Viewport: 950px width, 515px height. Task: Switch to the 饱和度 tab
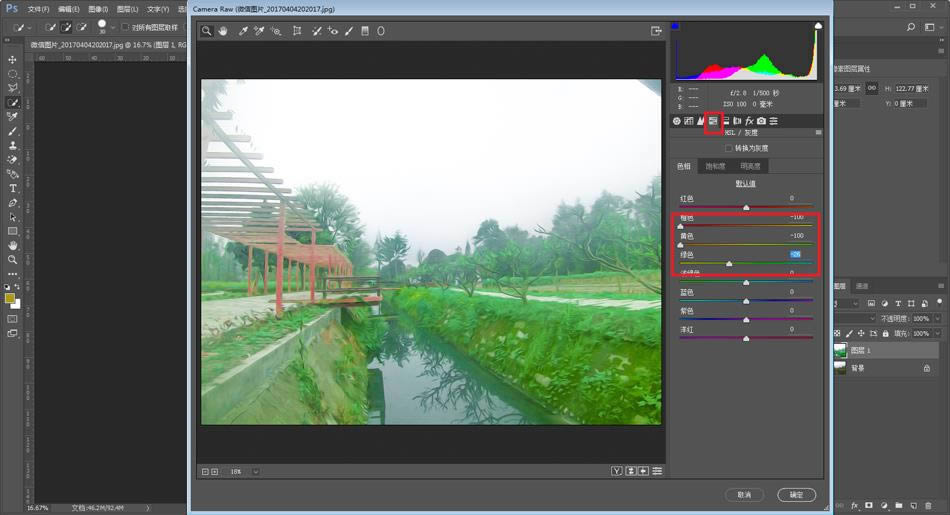point(716,166)
